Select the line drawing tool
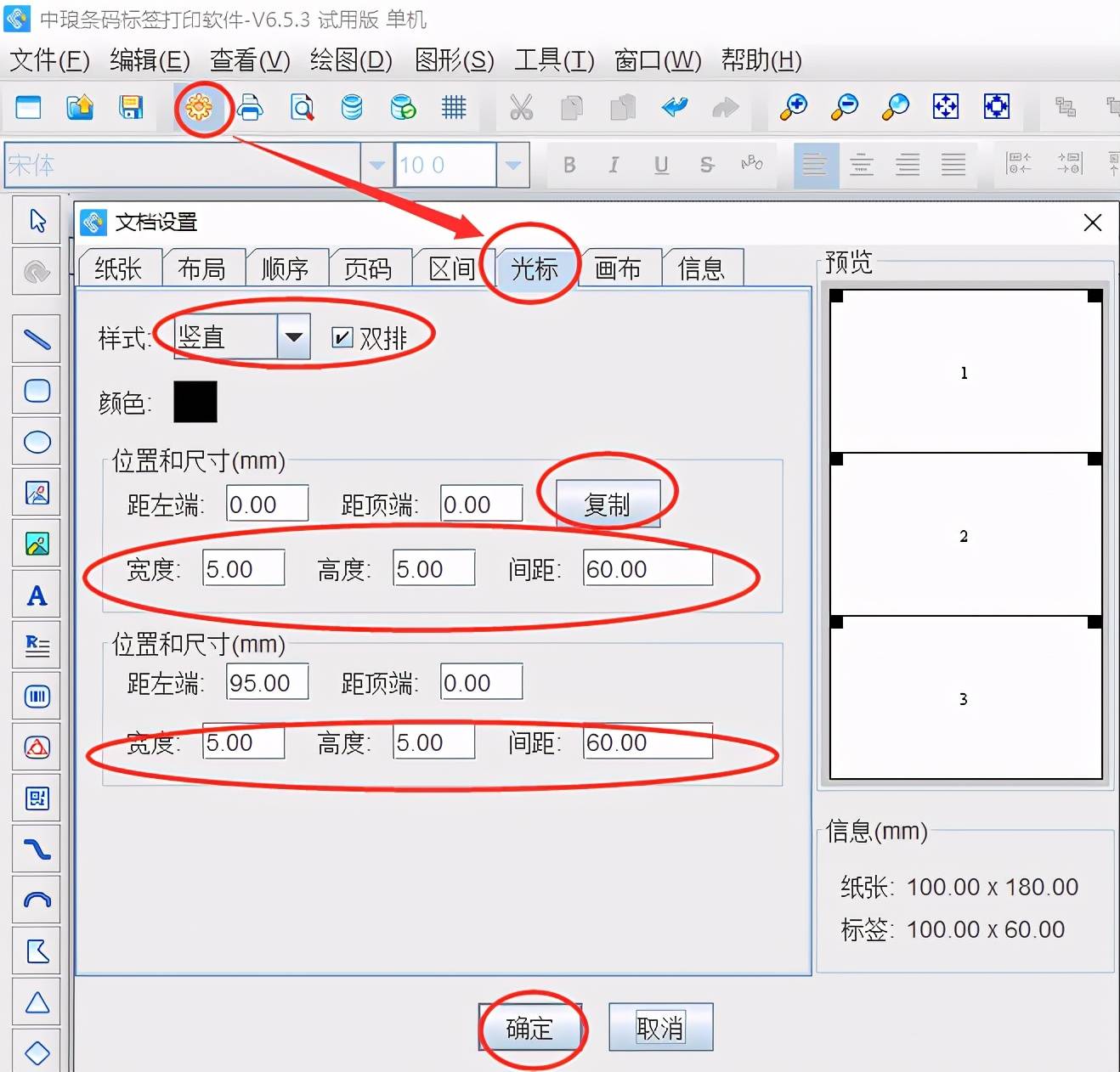This screenshot has height=1072, width=1120. (x=37, y=340)
